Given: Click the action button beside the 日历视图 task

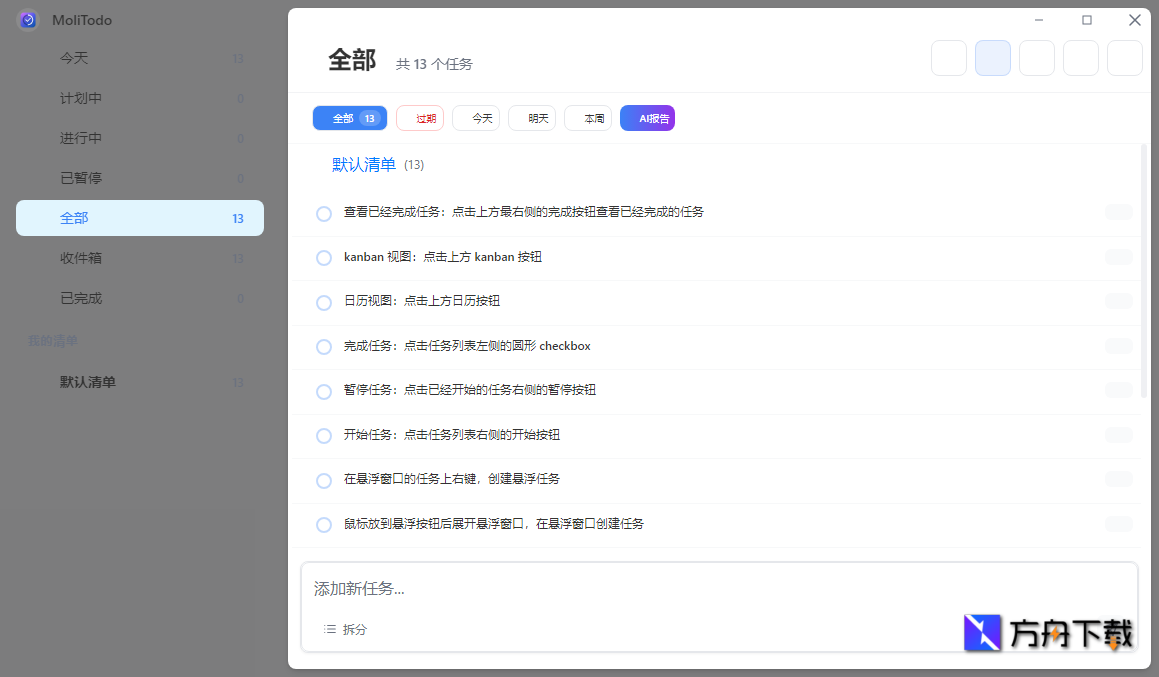Looking at the screenshot, I should coord(1117,301).
